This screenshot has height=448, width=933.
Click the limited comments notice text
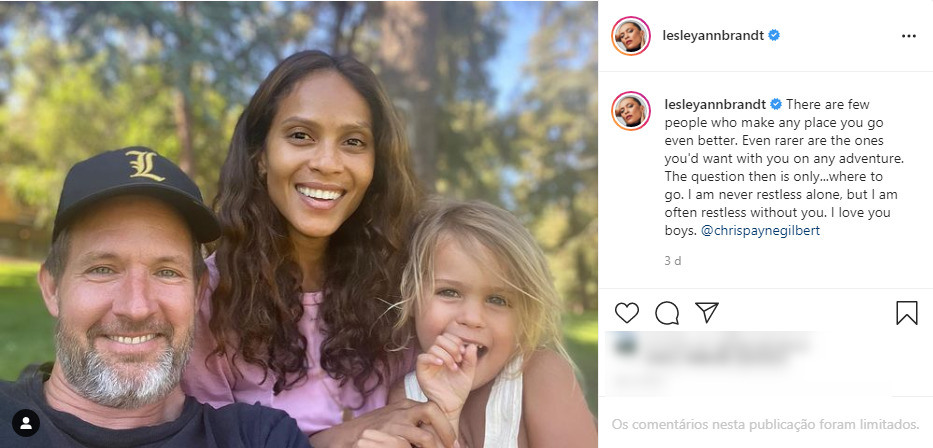coord(765,423)
